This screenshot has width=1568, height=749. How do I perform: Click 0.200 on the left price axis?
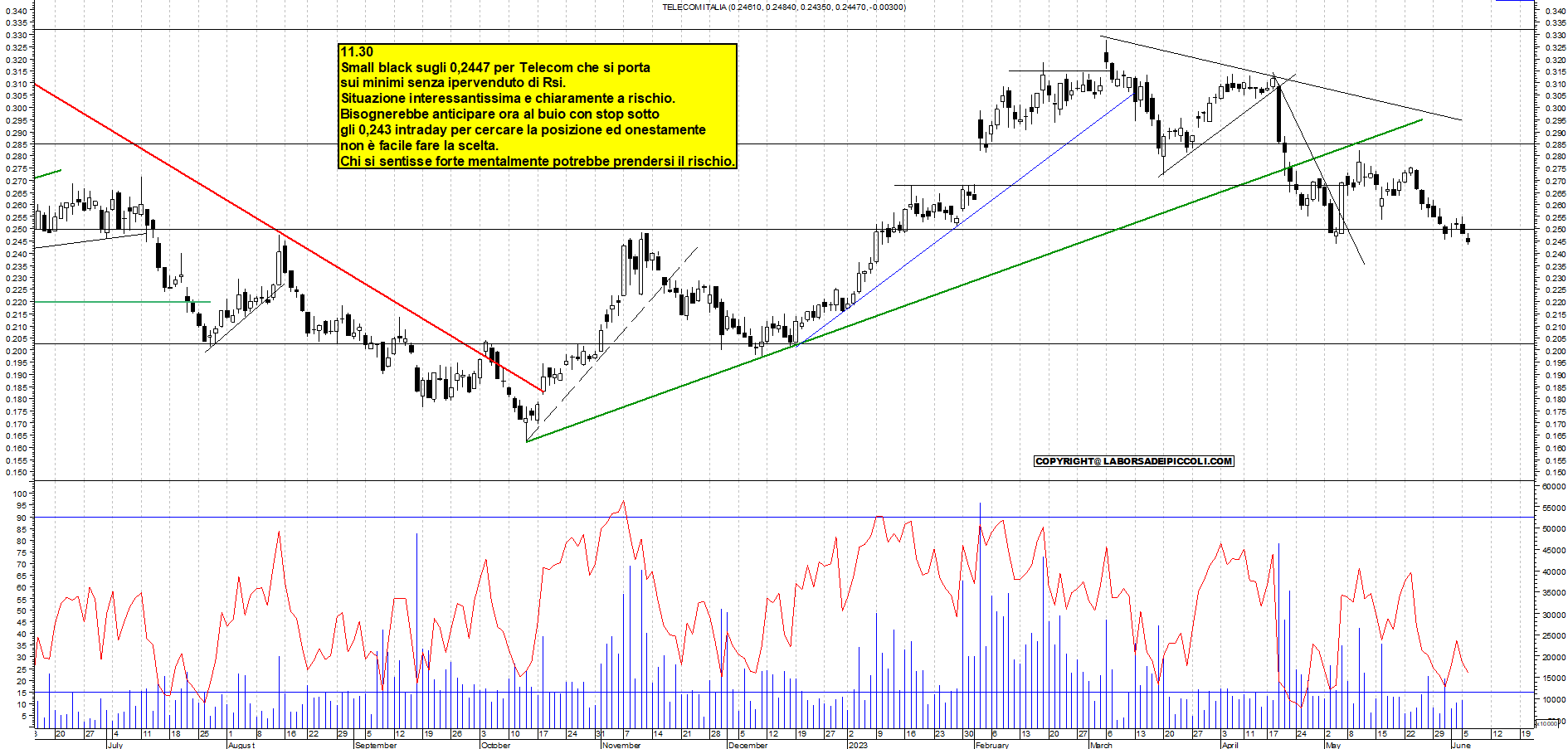(17, 351)
